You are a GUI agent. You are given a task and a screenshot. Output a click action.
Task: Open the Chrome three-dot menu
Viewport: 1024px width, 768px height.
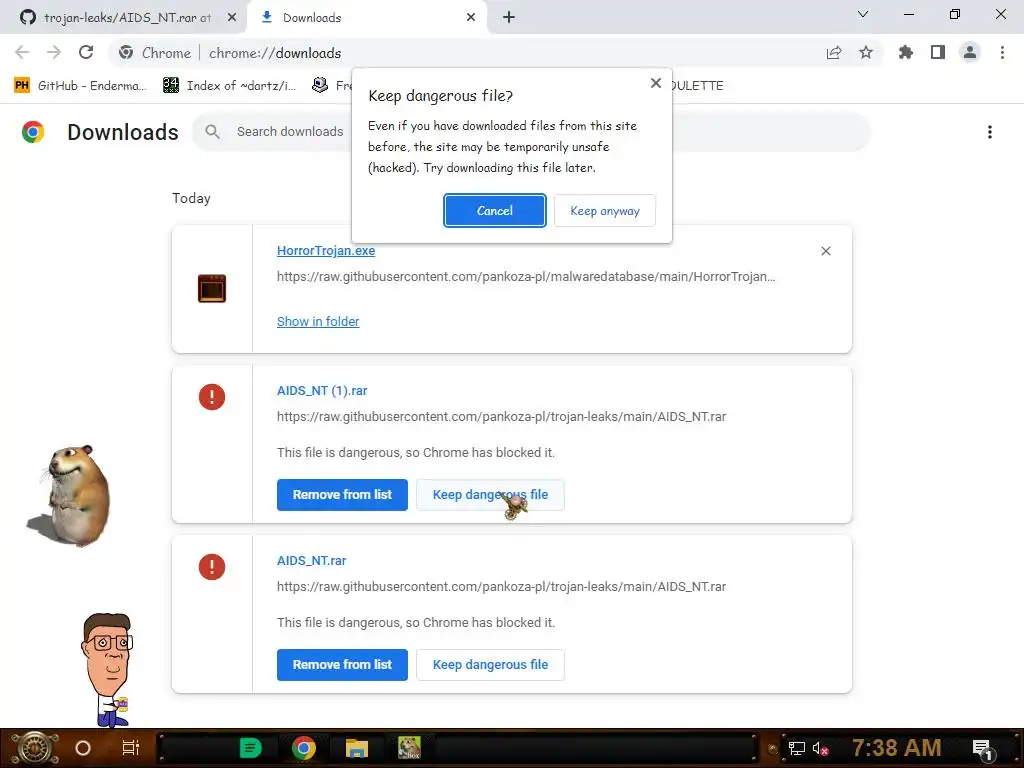pos(1002,52)
